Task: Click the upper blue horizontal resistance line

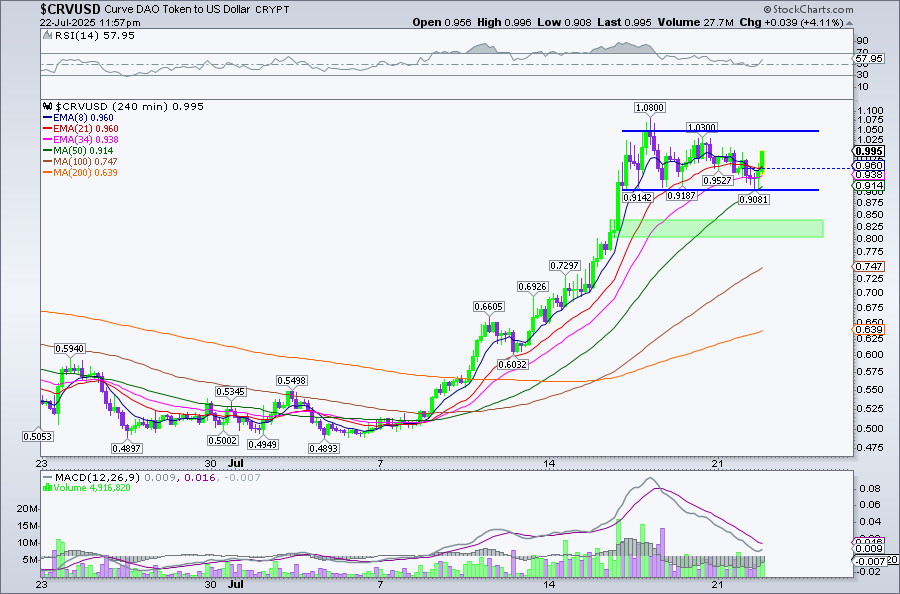Action: pos(720,131)
